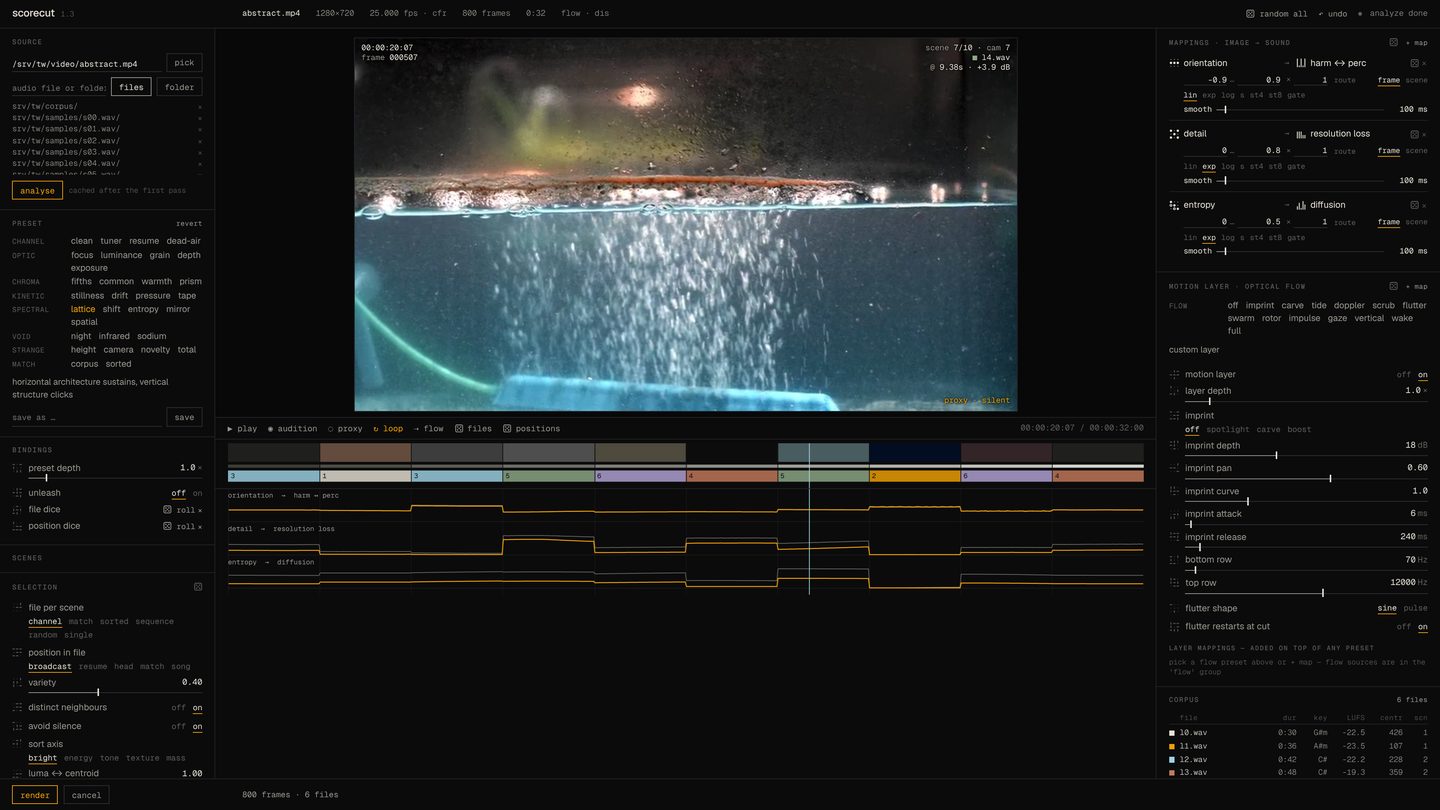The image size is (1440, 810).
Task: Turn motion layer off
Action: click(x=1404, y=375)
